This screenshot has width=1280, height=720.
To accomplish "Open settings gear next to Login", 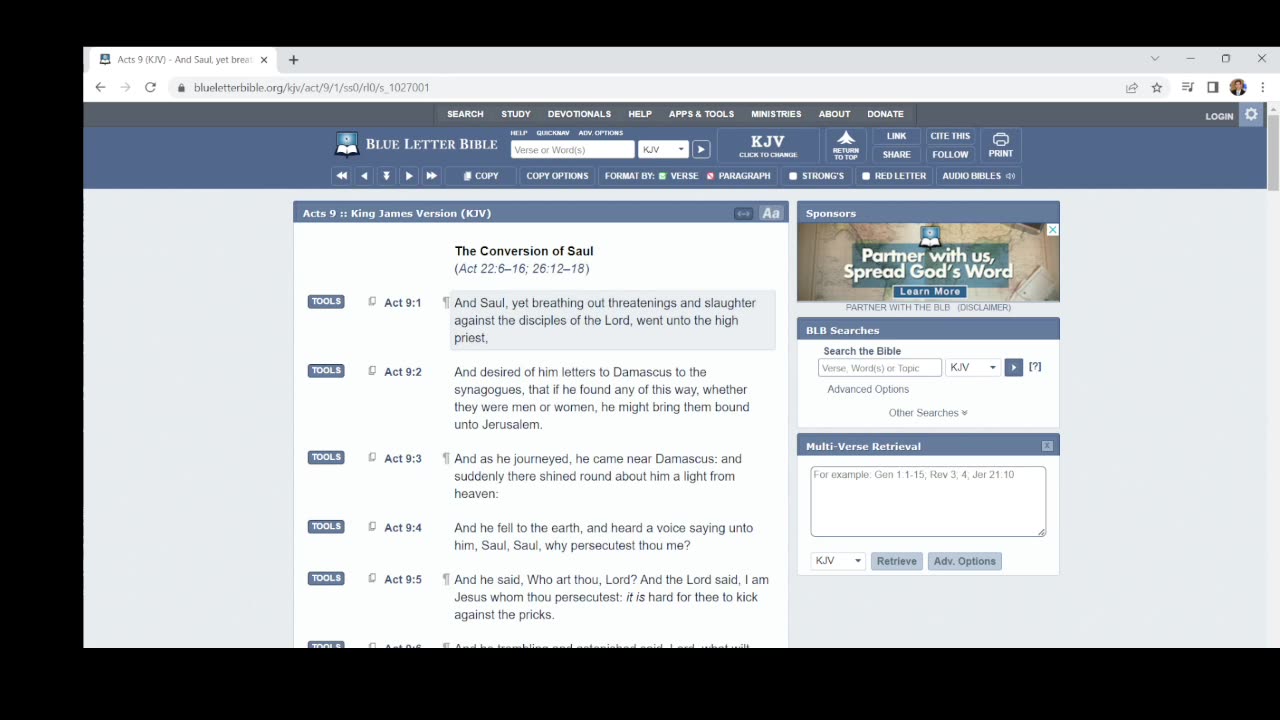I will click(x=1251, y=115).
